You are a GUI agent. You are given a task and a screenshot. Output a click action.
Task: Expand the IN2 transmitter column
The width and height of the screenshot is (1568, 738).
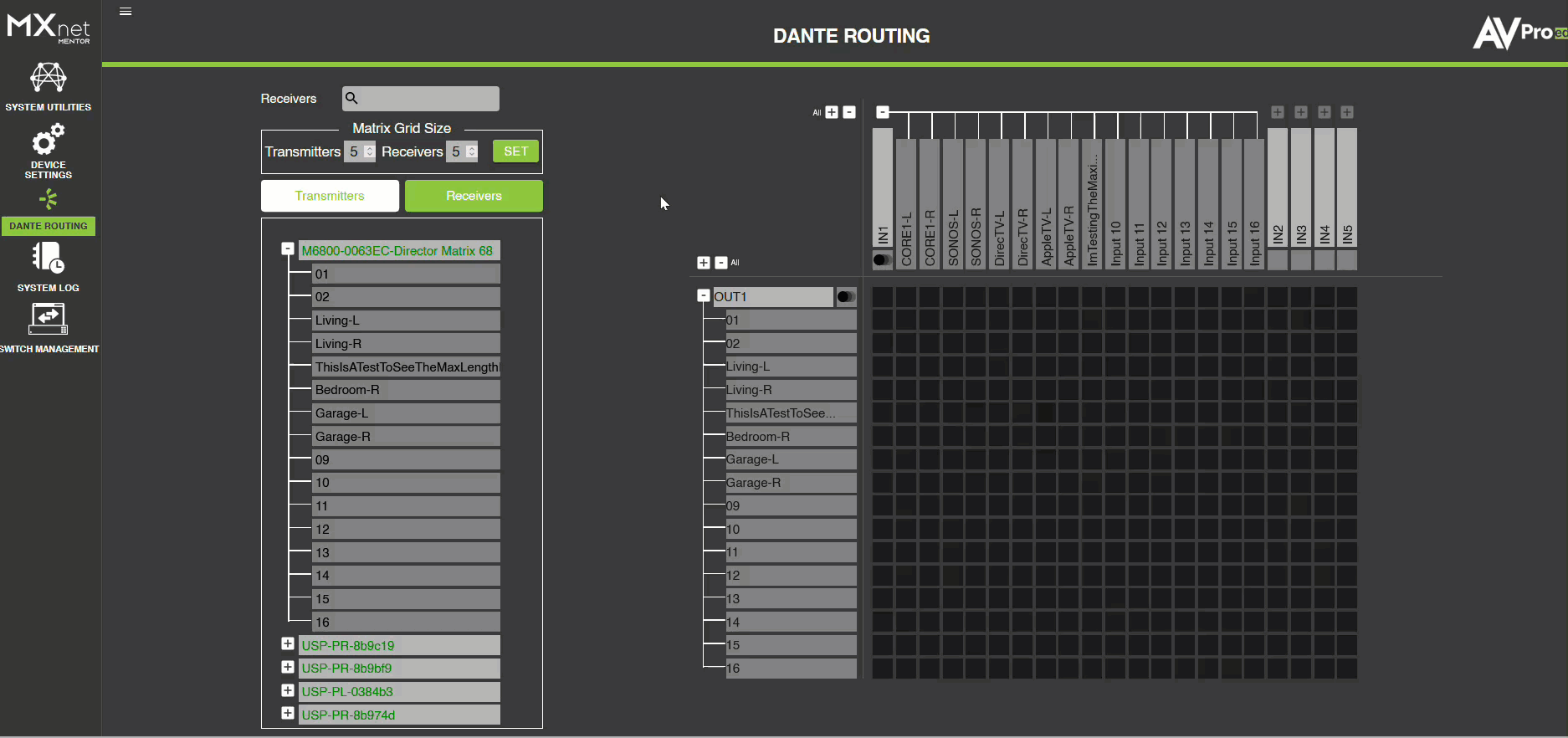coord(1277,112)
